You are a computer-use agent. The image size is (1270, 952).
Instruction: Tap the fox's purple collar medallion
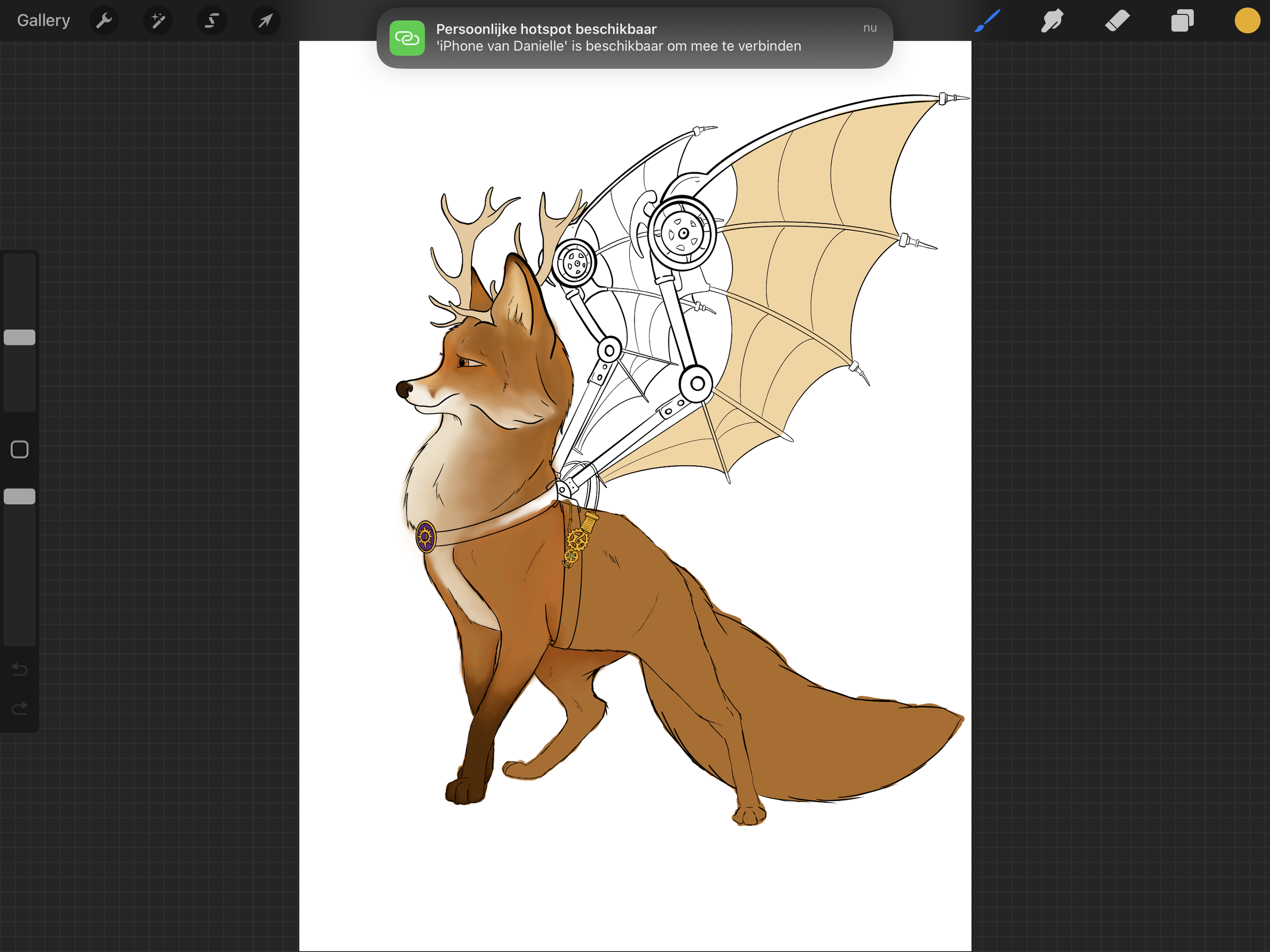click(x=425, y=537)
